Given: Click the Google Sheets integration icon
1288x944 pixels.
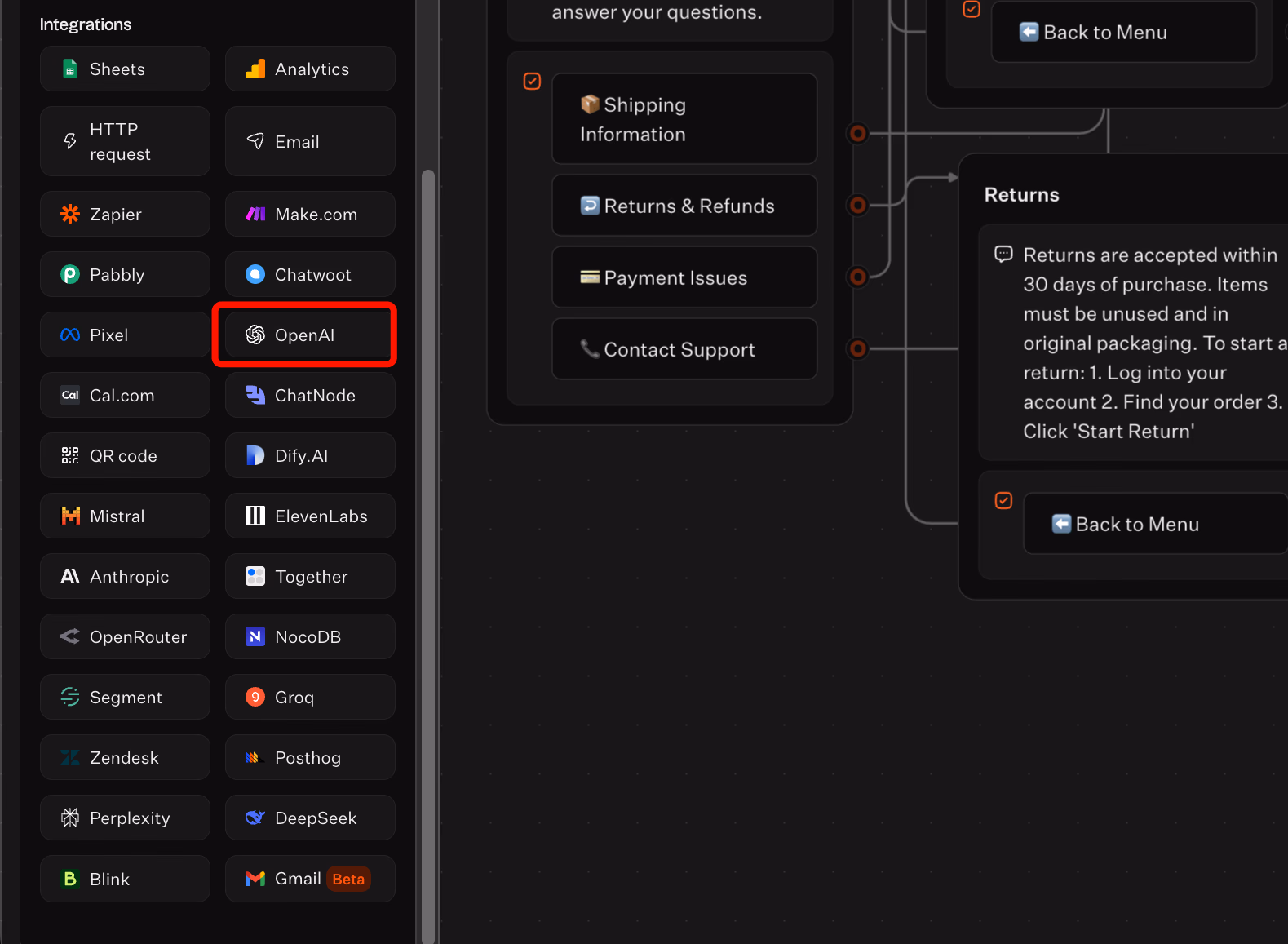Looking at the screenshot, I should (x=70, y=69).
